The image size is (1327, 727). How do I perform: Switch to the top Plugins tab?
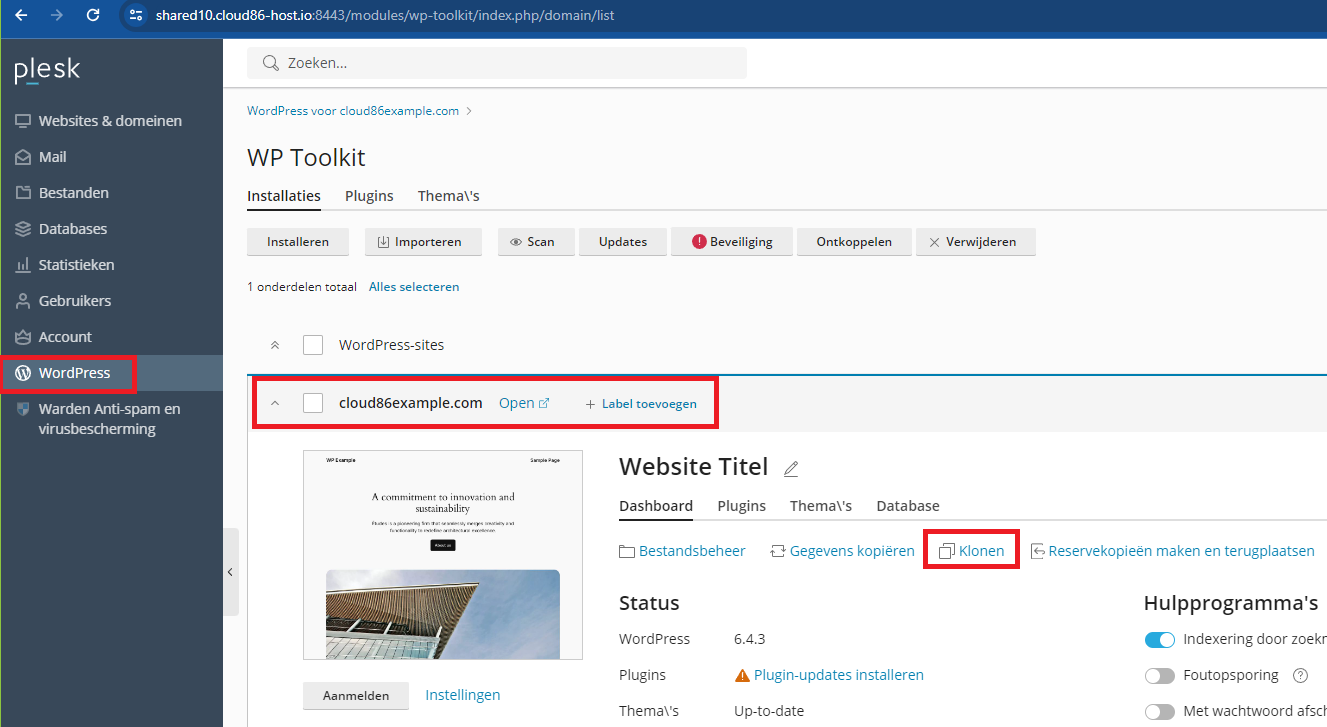click(369, 196)
